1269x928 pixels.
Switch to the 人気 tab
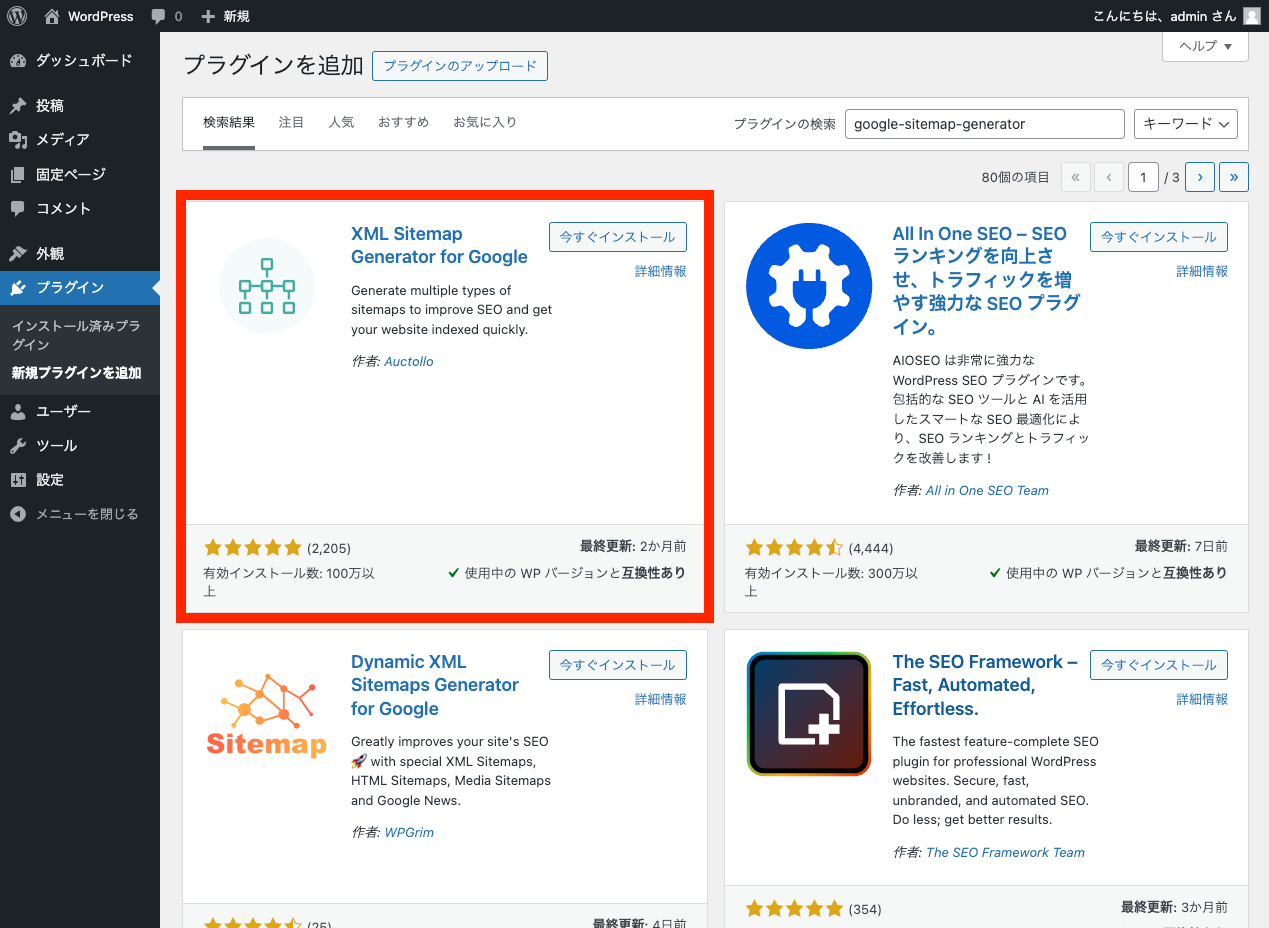(x=341, y=122)
